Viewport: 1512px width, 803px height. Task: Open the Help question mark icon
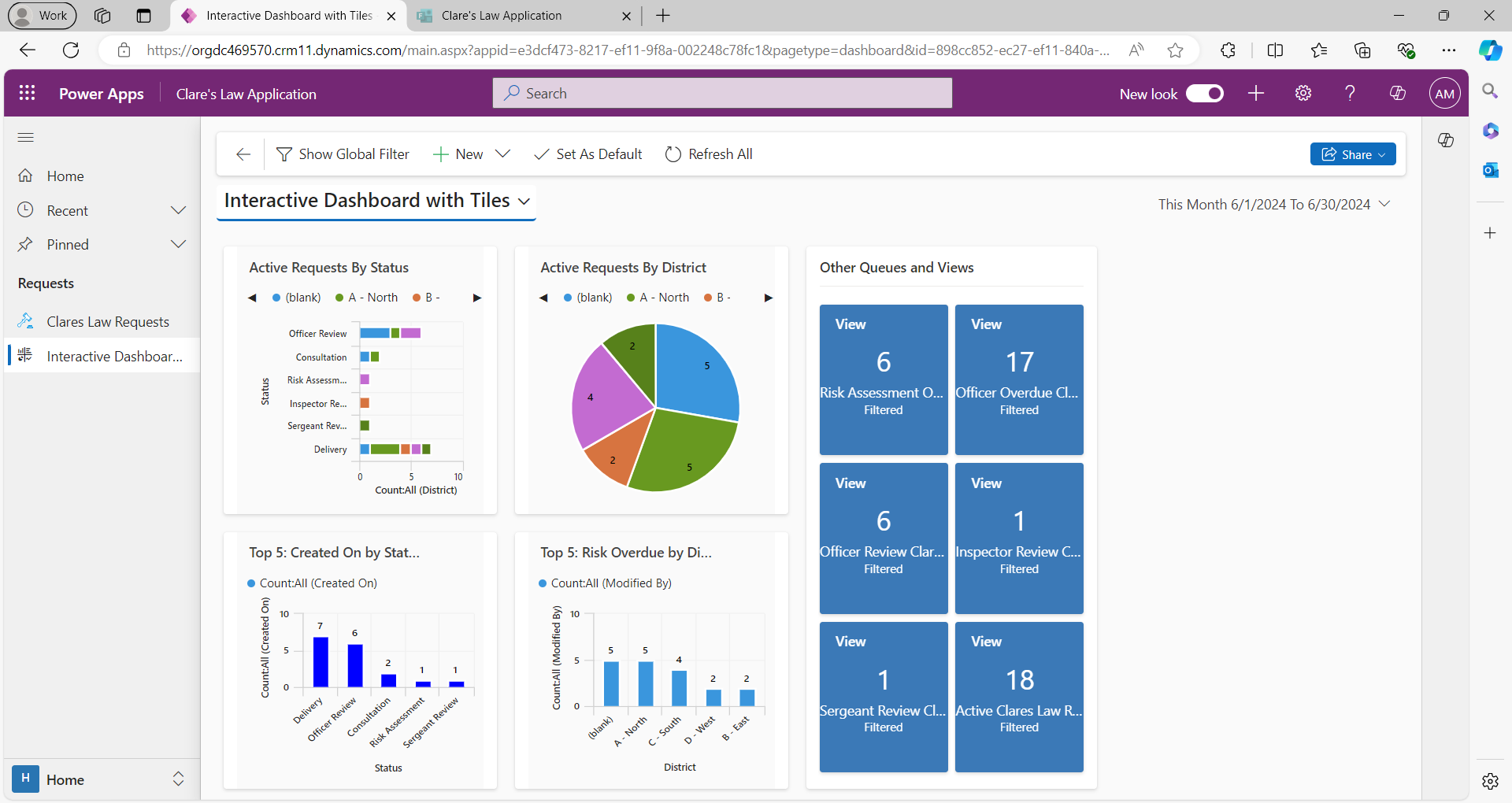coord(1350,93)
